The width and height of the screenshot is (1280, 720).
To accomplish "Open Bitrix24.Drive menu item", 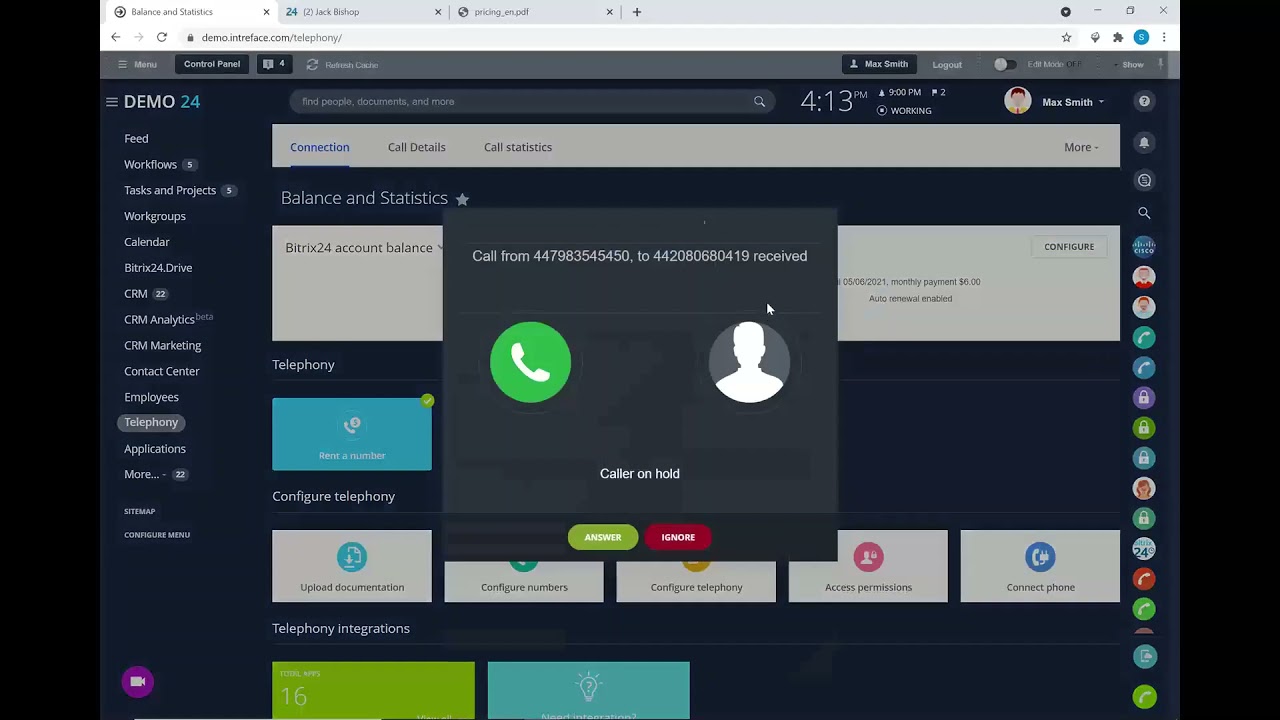I will (158, 268).
